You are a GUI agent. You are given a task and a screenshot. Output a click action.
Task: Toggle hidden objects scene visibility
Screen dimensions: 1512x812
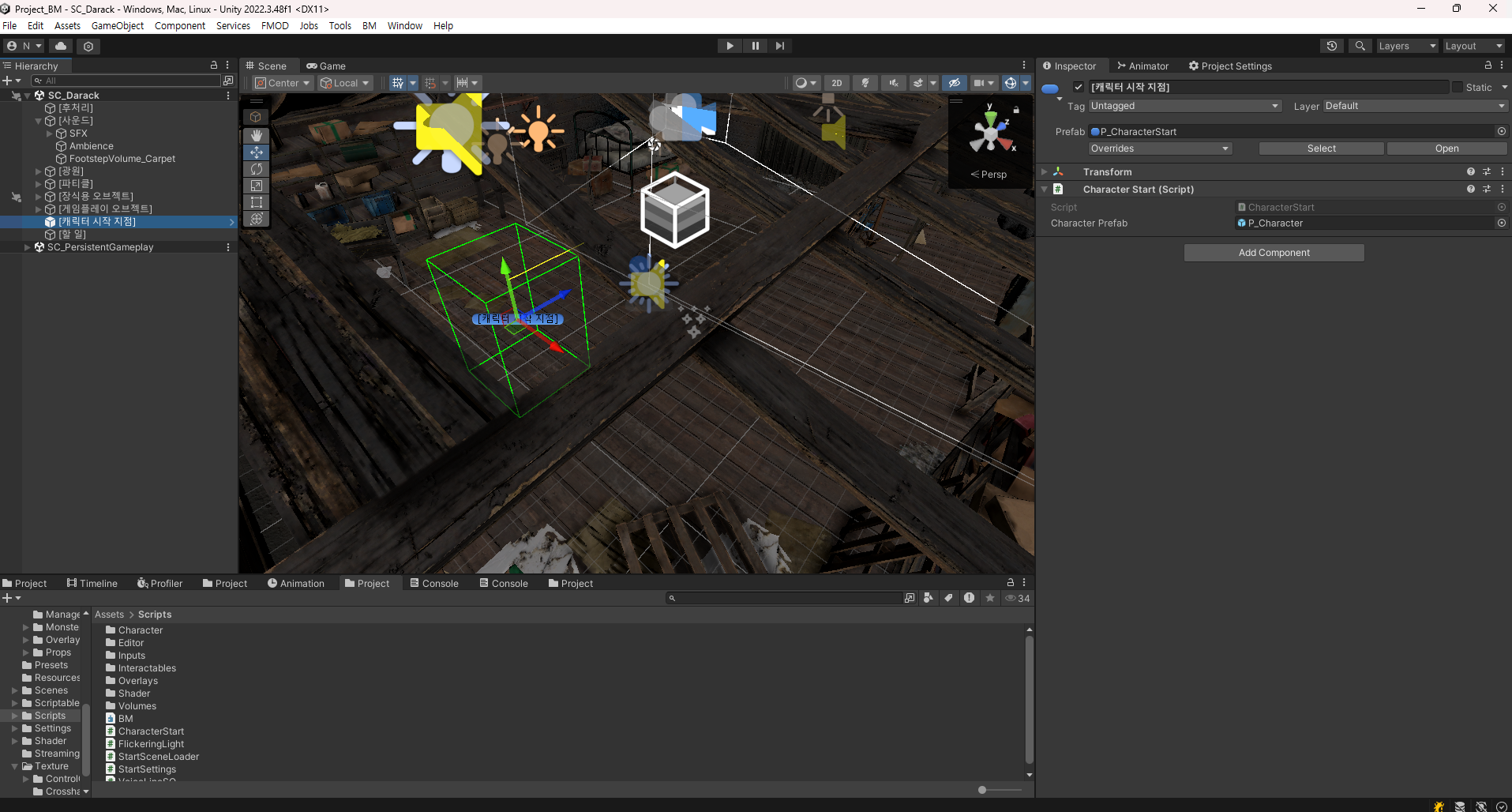(955, 83)
